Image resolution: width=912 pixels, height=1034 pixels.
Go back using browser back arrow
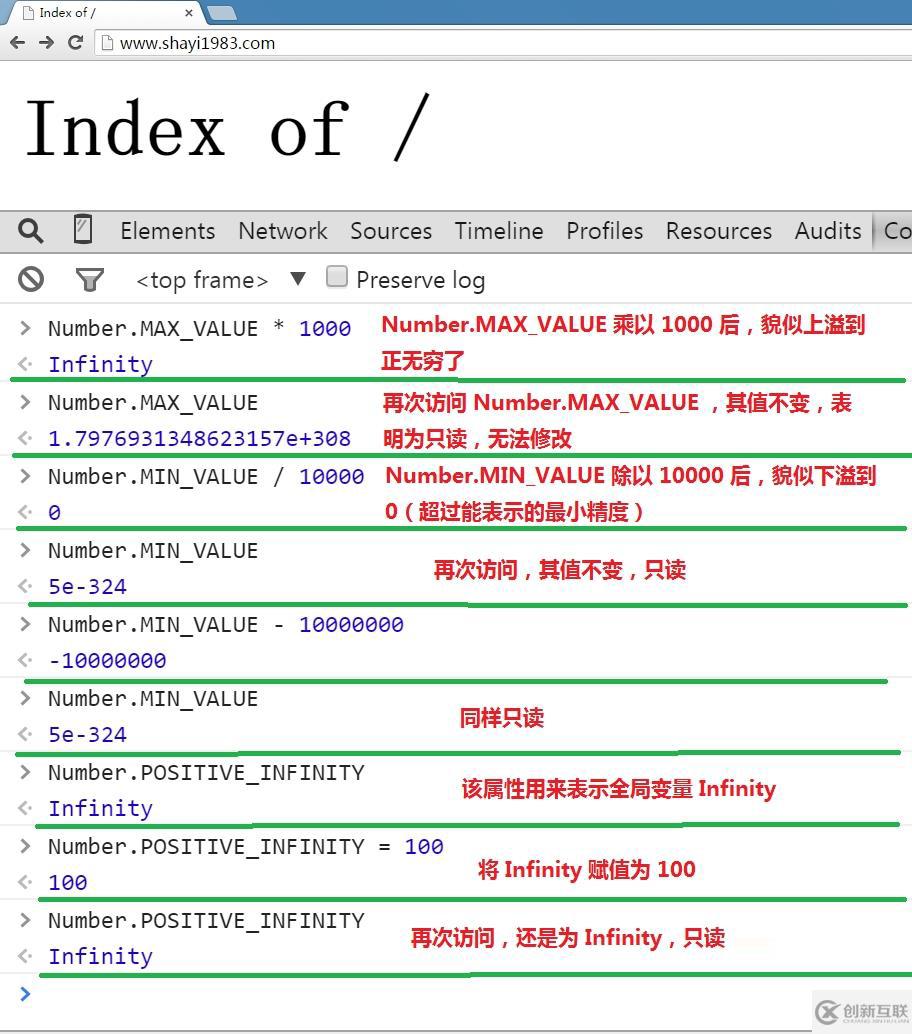click(x=17, y=43)
